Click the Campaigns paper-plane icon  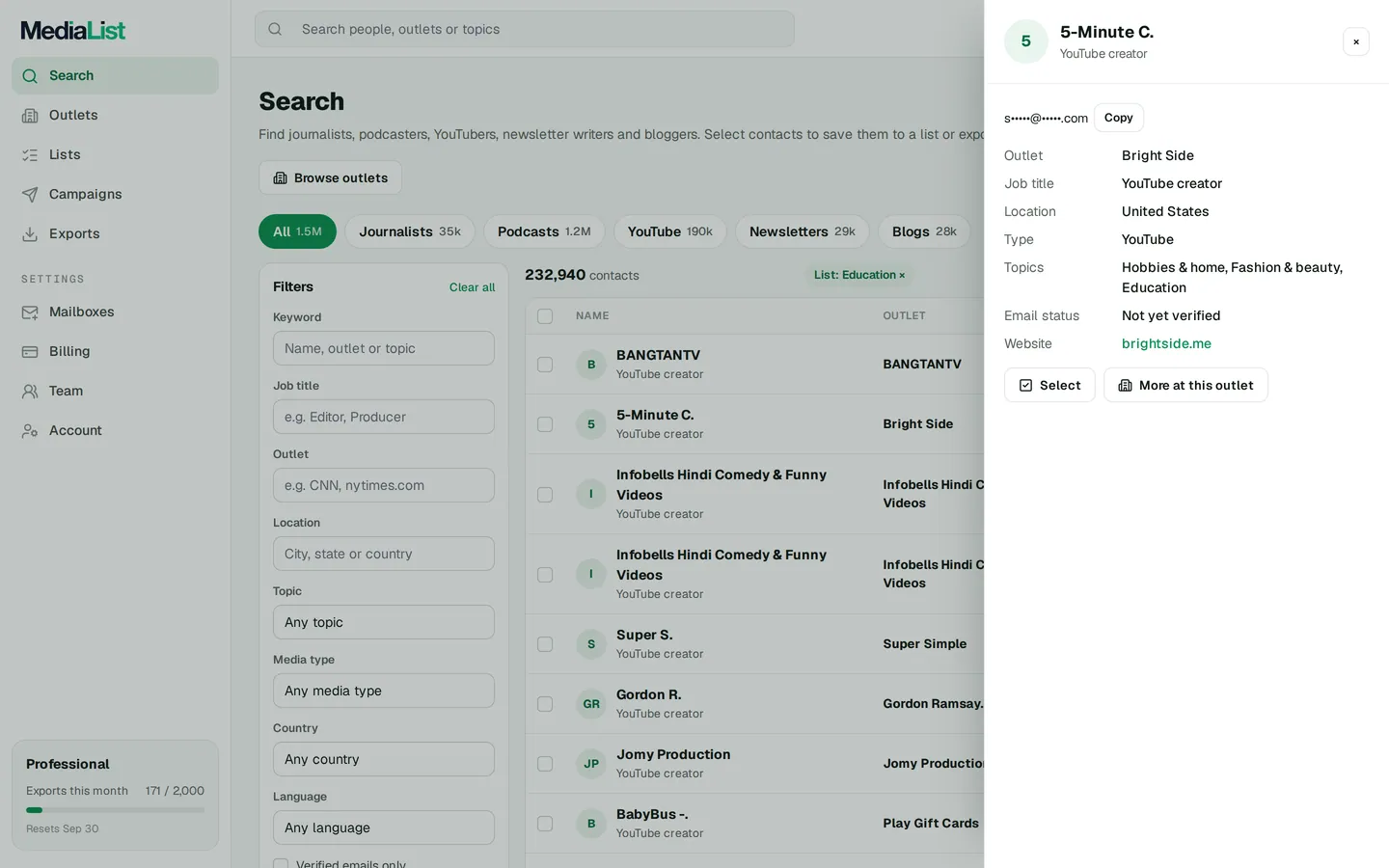[30, 195]
